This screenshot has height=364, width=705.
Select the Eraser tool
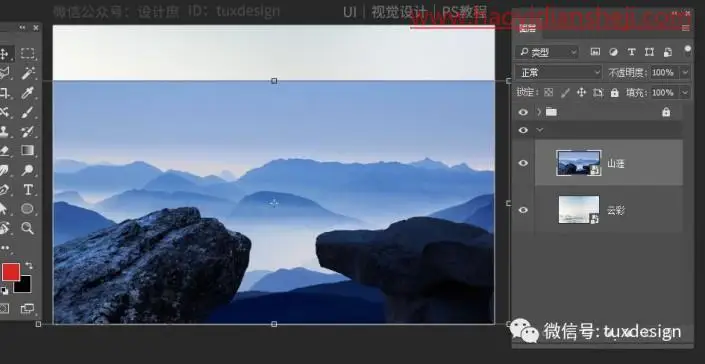pyautogui.click(x=4, y=150)
